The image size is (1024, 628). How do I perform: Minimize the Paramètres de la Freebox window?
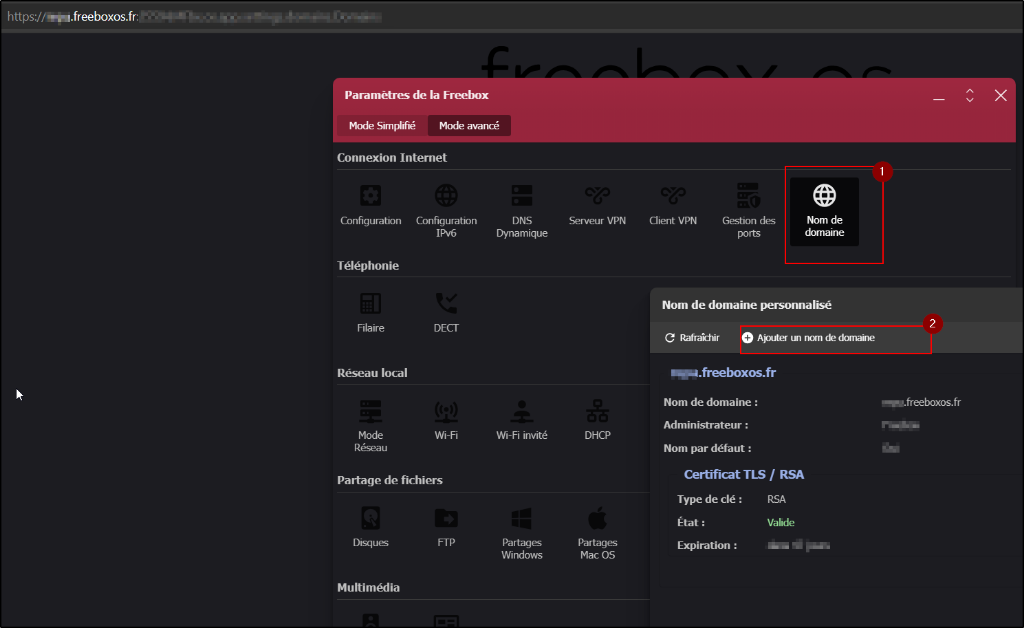click(938, 97)
